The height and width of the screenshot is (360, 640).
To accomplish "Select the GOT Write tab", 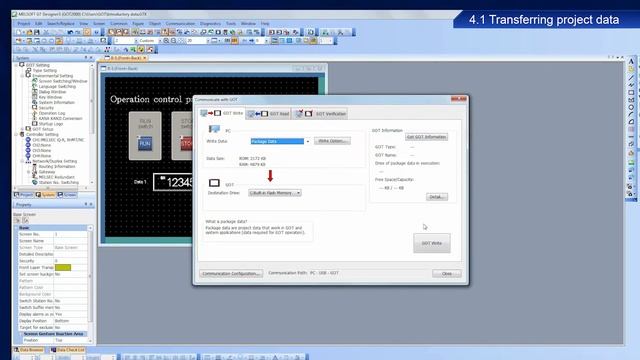I will [222, 113].
